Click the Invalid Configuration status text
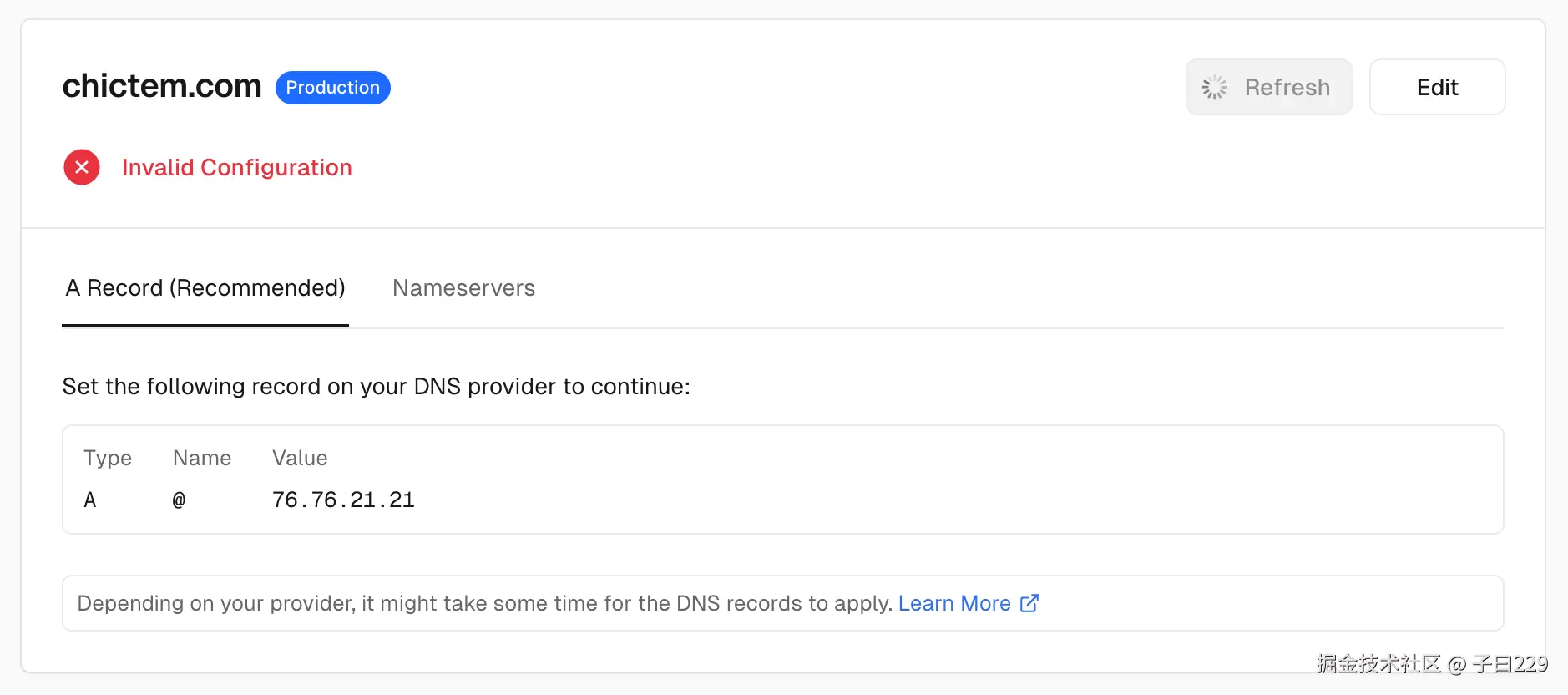 (237, 168)
